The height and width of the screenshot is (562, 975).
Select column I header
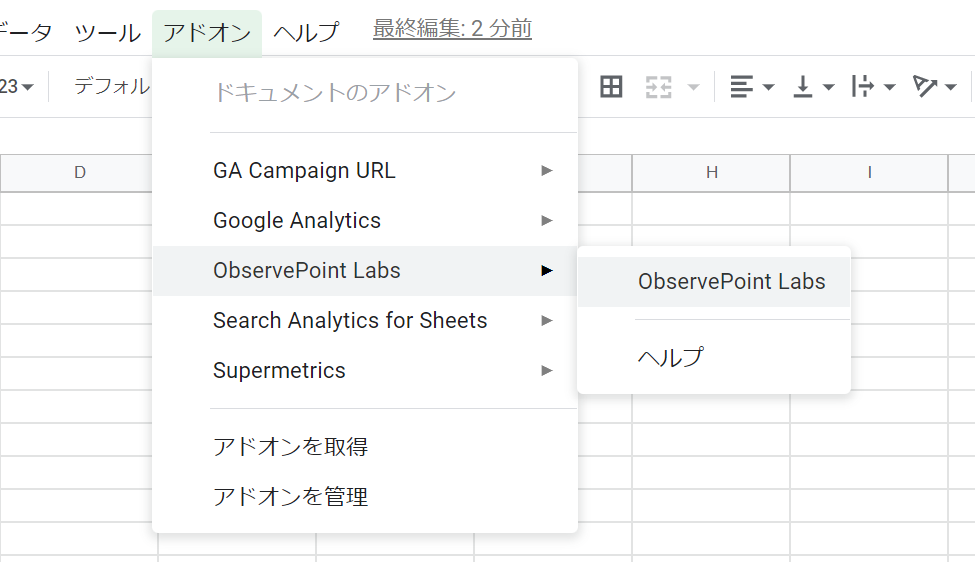tap(869, 173)
